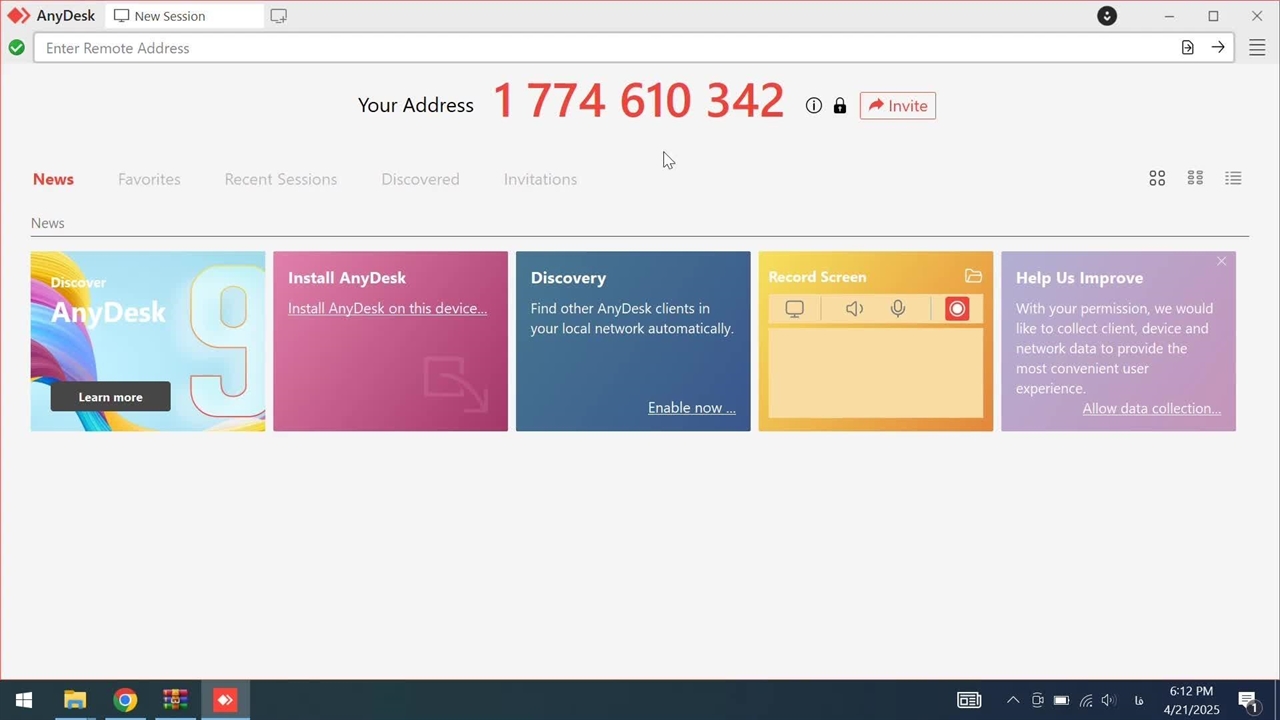
Task: Toggle microphone in Record Screen card
Action: [898, 309]
